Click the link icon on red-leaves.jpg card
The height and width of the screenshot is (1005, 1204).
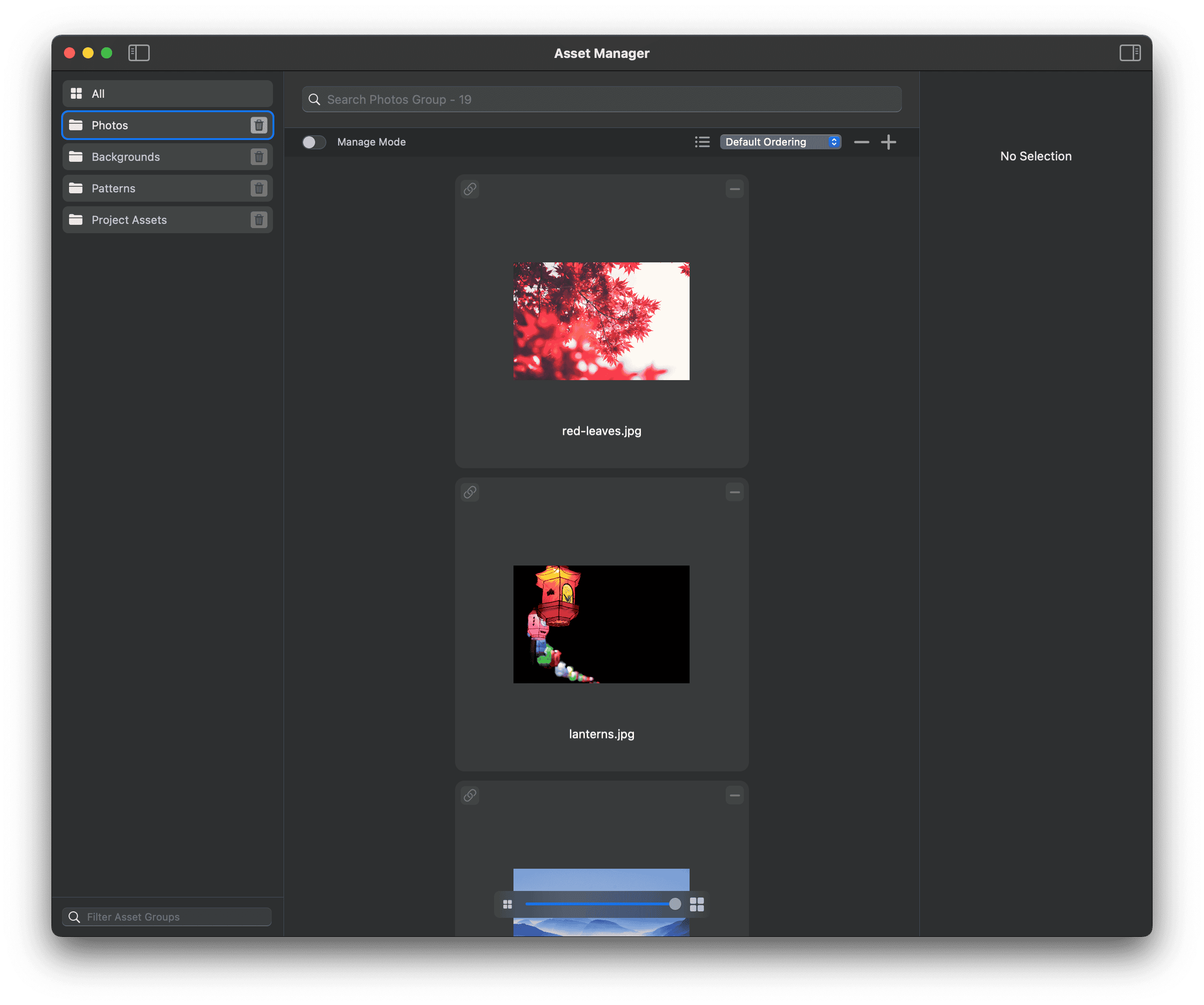pyautogui.click(x=470, y=189)
